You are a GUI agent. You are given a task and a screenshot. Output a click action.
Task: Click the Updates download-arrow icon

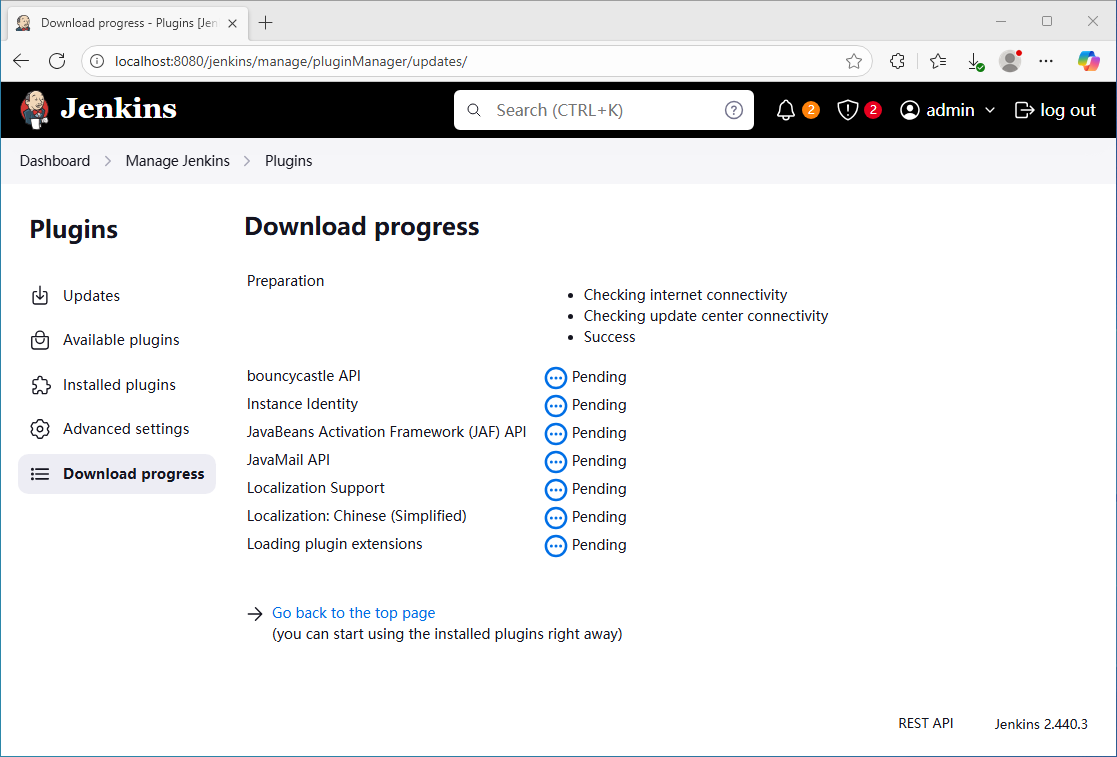[40, 296]
